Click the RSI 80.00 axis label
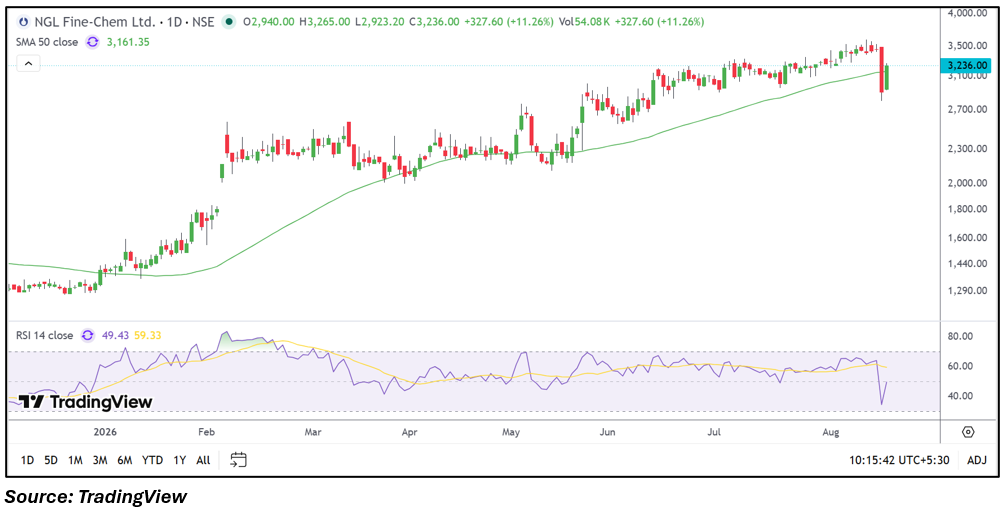The width and height of the screenshot is (1006, 511). pyautogui.click(x=959, y=336)
